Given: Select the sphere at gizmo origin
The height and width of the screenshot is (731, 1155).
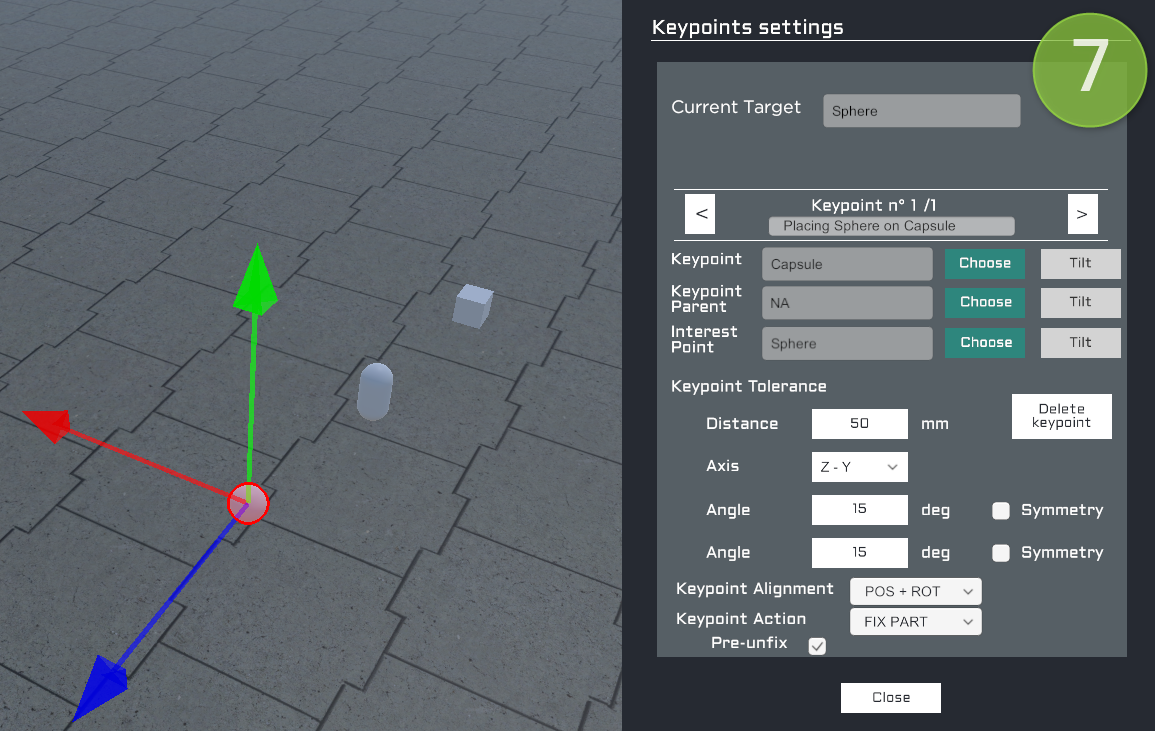Looking at the screenshot, I should click(x=248, y=503).
